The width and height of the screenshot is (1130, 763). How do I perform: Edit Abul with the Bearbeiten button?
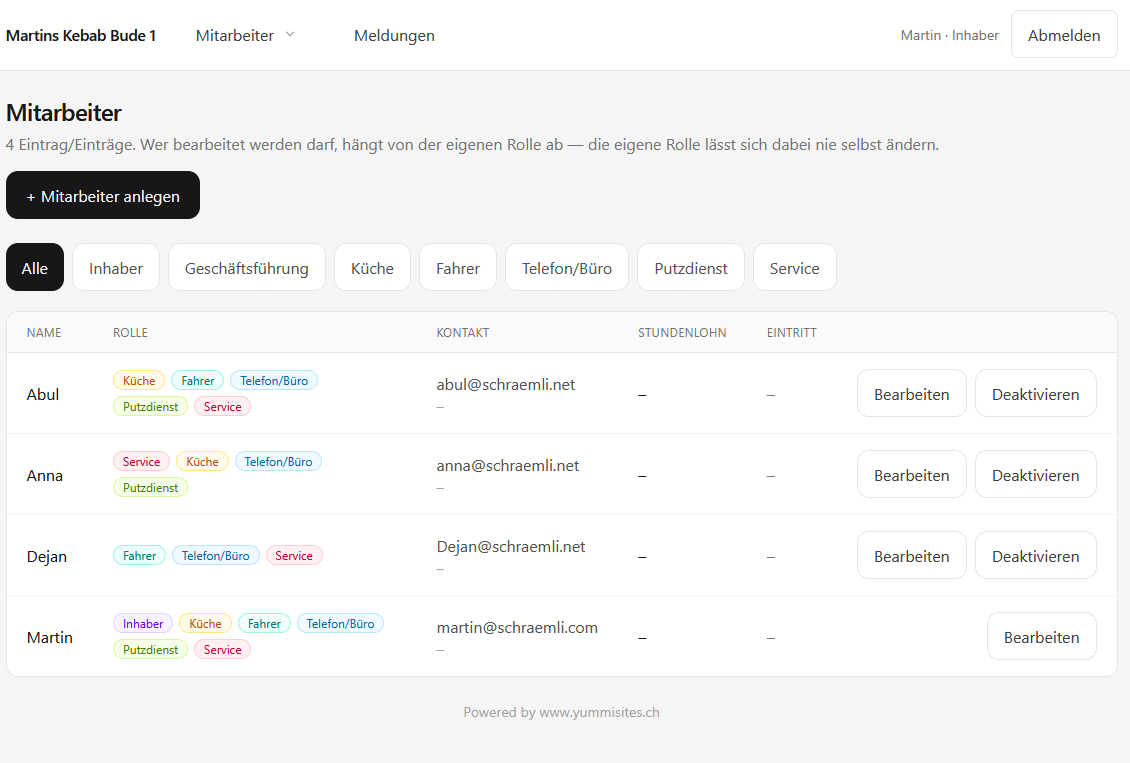911,393
